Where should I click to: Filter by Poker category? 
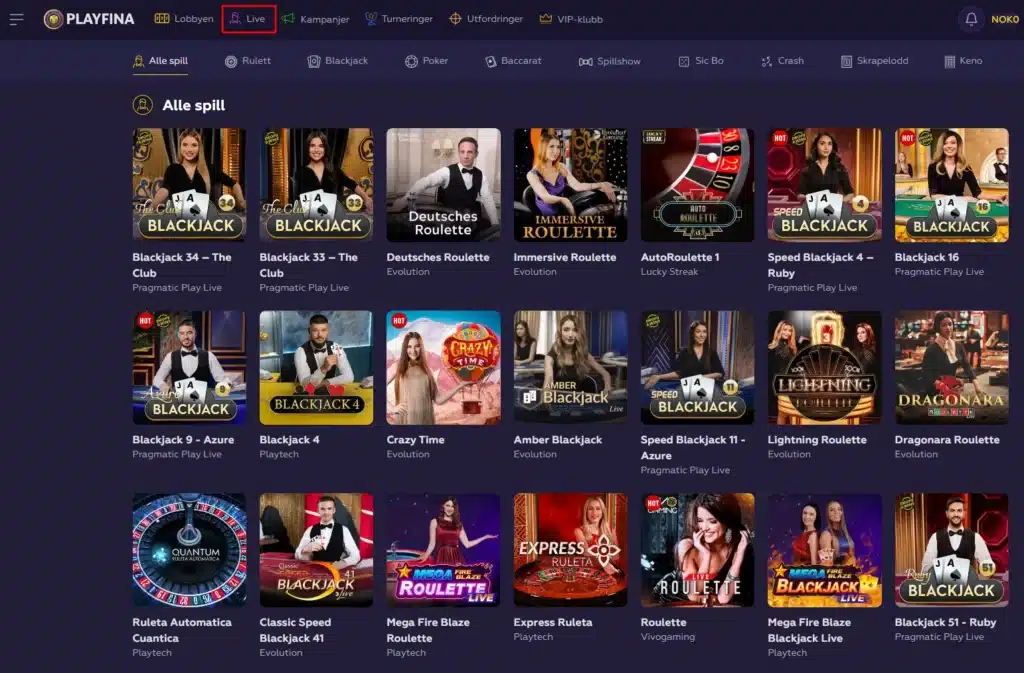[x=426, y=61]
